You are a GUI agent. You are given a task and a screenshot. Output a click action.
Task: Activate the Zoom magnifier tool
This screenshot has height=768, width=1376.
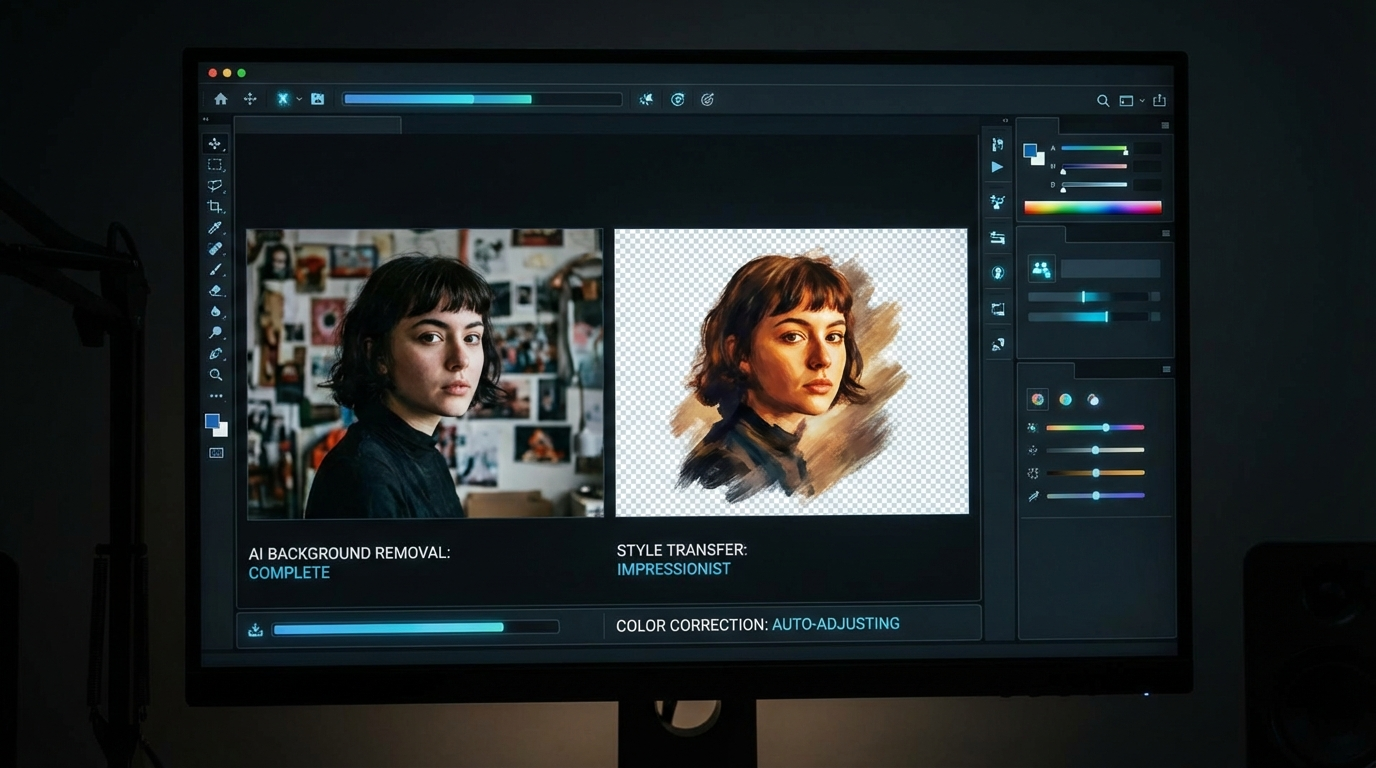(x=215, y=375)
